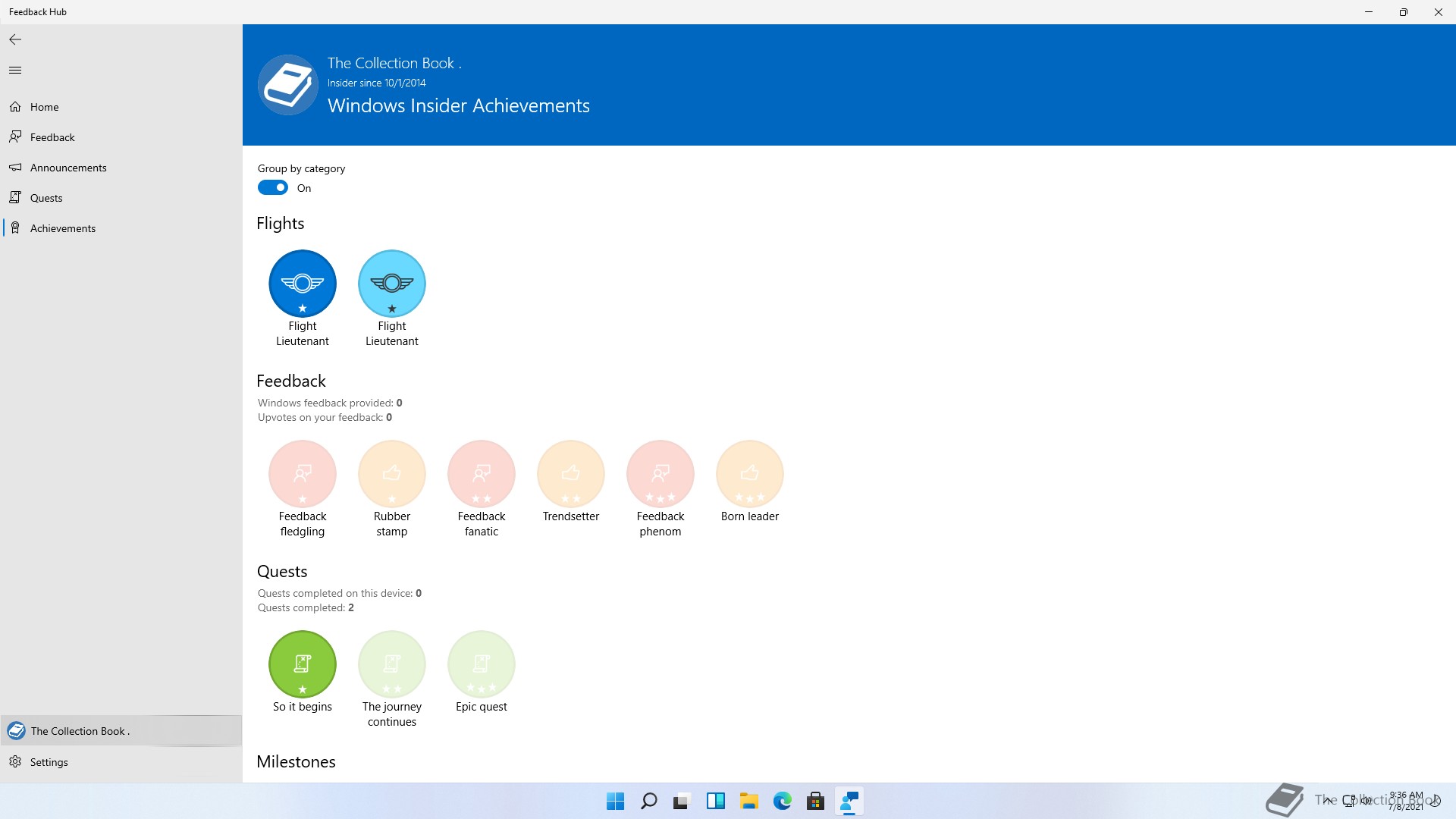
Task: Collapse the hamburger navigation menu
Action: [x=15, y=71]
